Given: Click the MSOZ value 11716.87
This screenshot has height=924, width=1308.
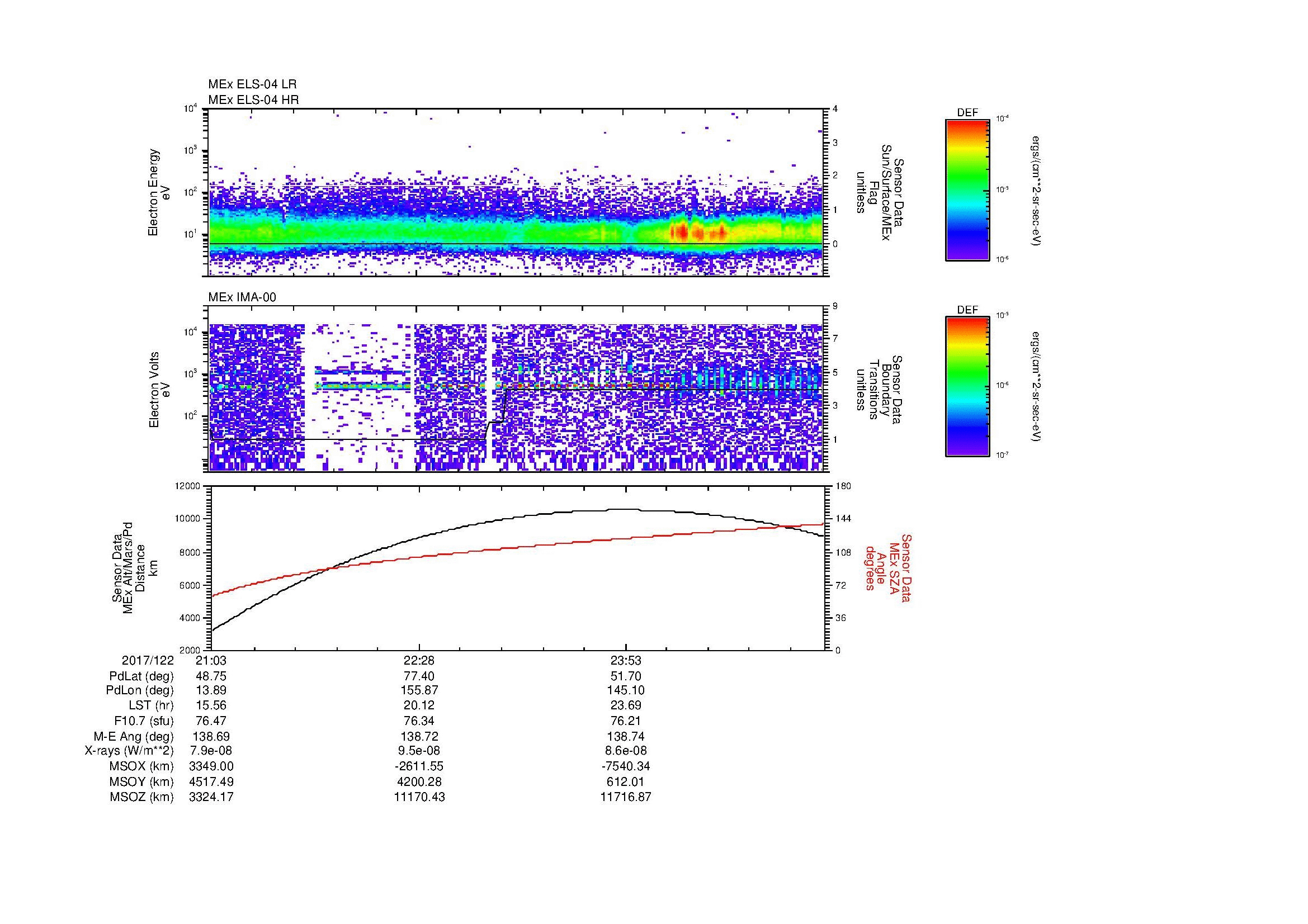Looking at the screenshot, I should (x=626, y=797).
